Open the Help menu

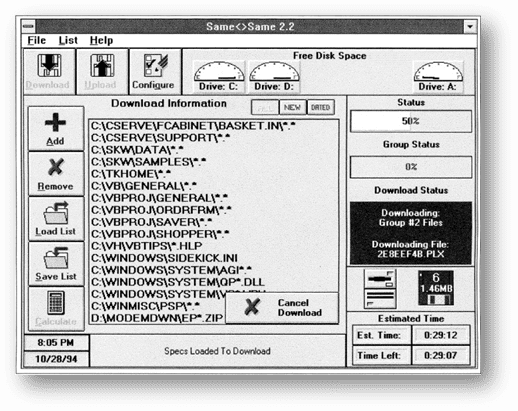coord(101,40)
